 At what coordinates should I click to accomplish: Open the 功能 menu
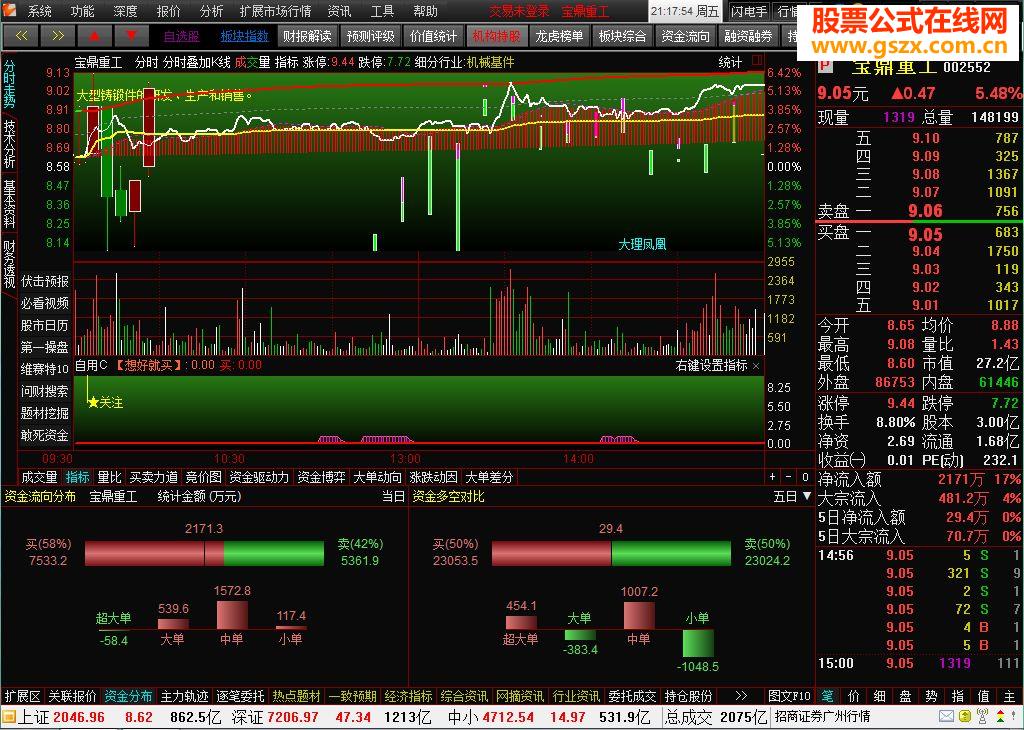click(82, 11)
